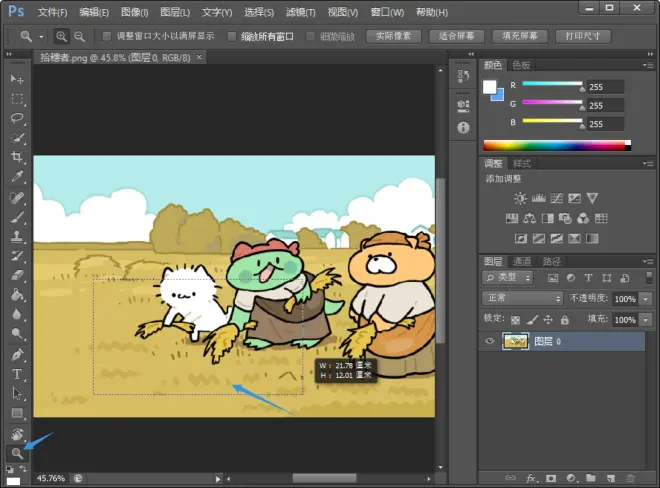
Task: Choose zoom in mode in options bar
Action: (61, 37)
